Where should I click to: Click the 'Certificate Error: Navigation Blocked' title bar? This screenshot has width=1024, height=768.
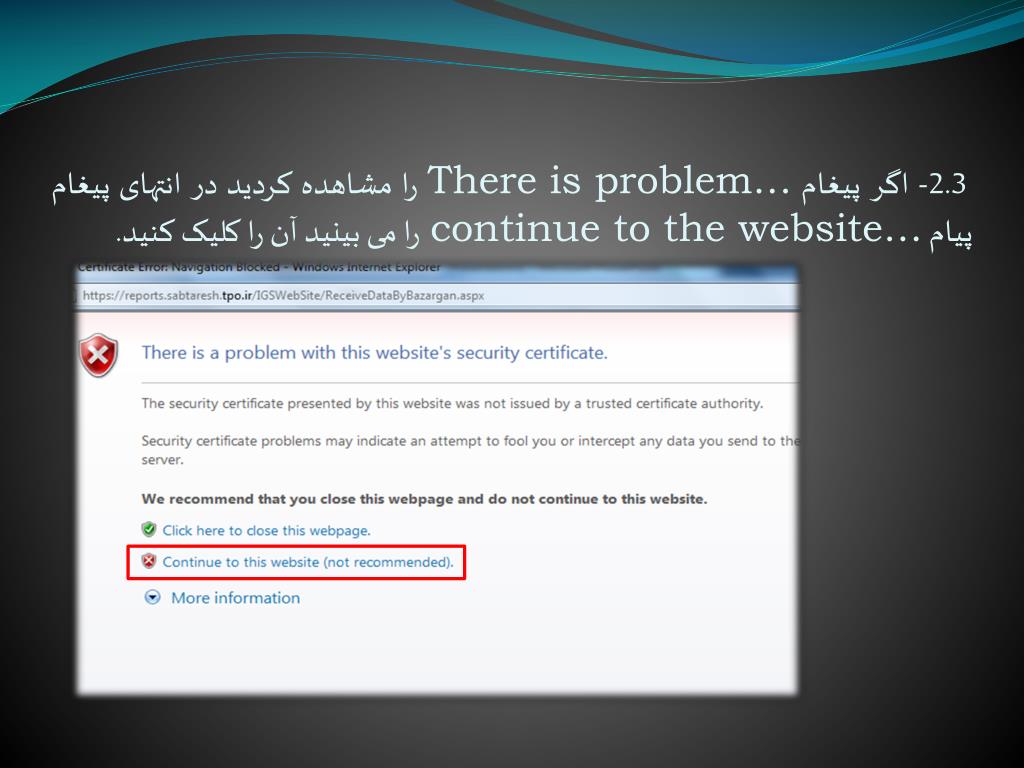pos(438,268)
